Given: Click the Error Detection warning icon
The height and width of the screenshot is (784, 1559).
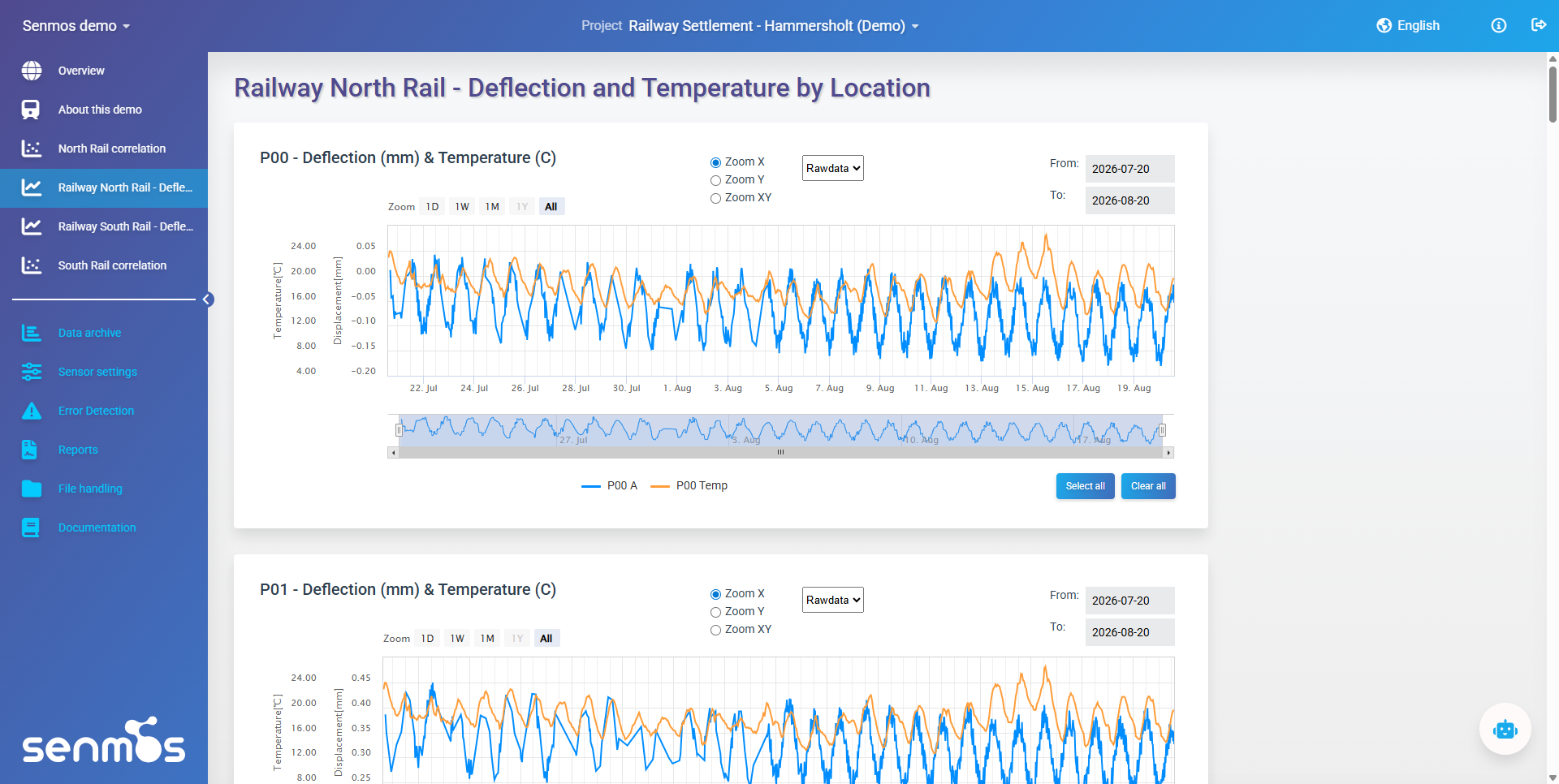Looking at the screenshot, I should [x=32, y=411].
